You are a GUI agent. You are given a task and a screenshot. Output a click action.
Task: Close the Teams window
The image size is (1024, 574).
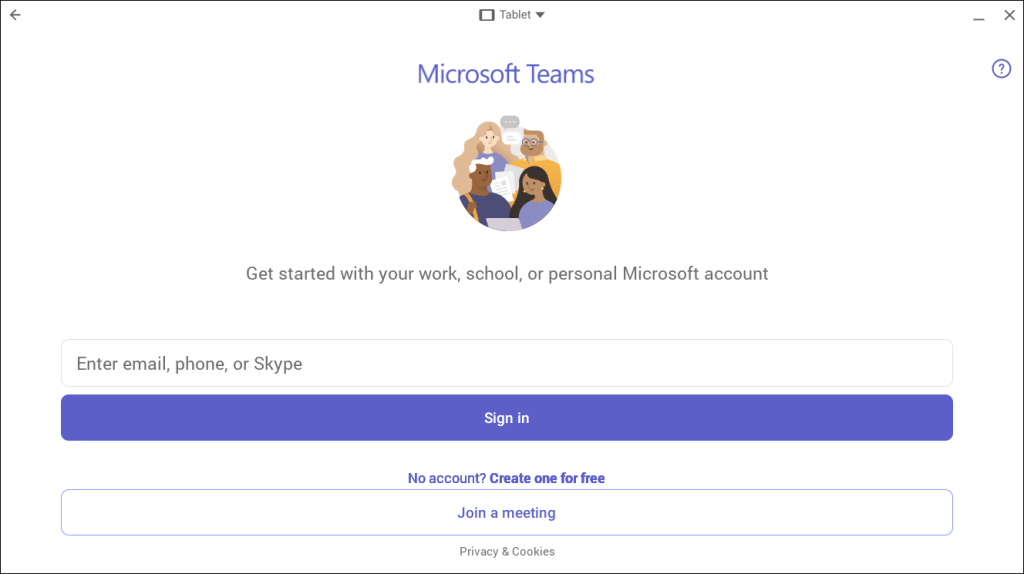tap(1008, 16)
